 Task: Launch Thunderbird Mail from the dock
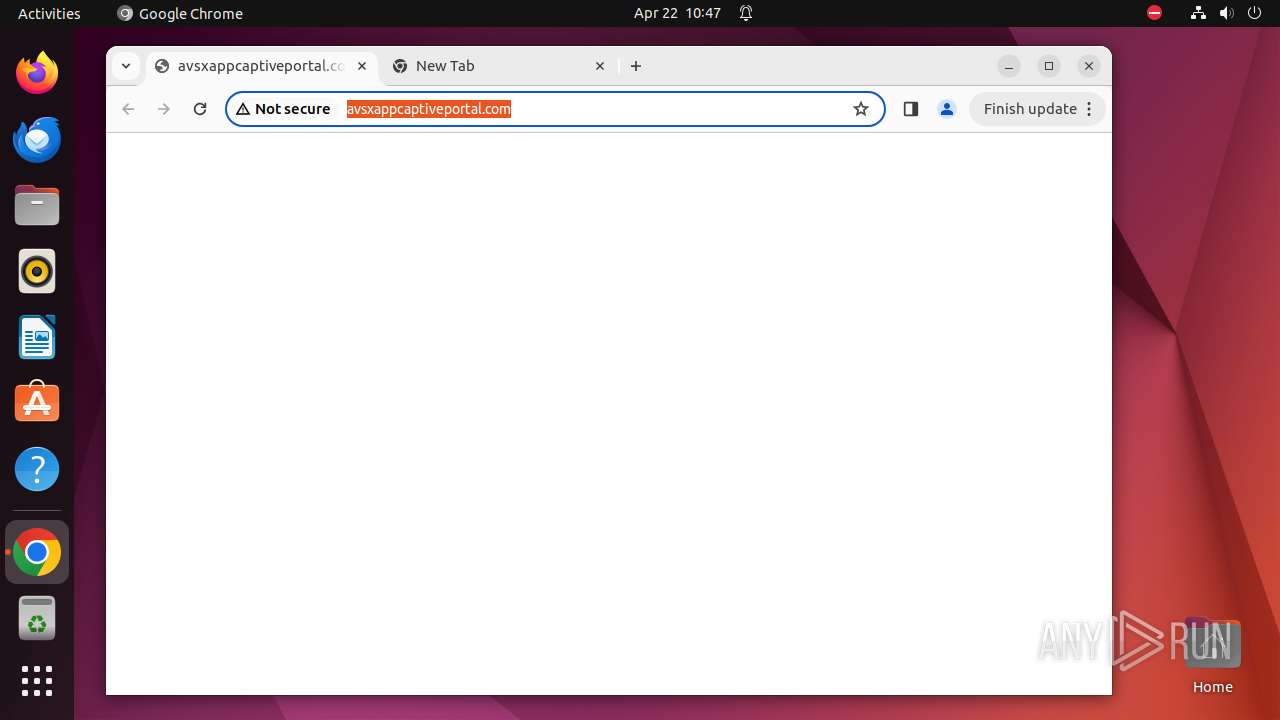coord(37,139)
